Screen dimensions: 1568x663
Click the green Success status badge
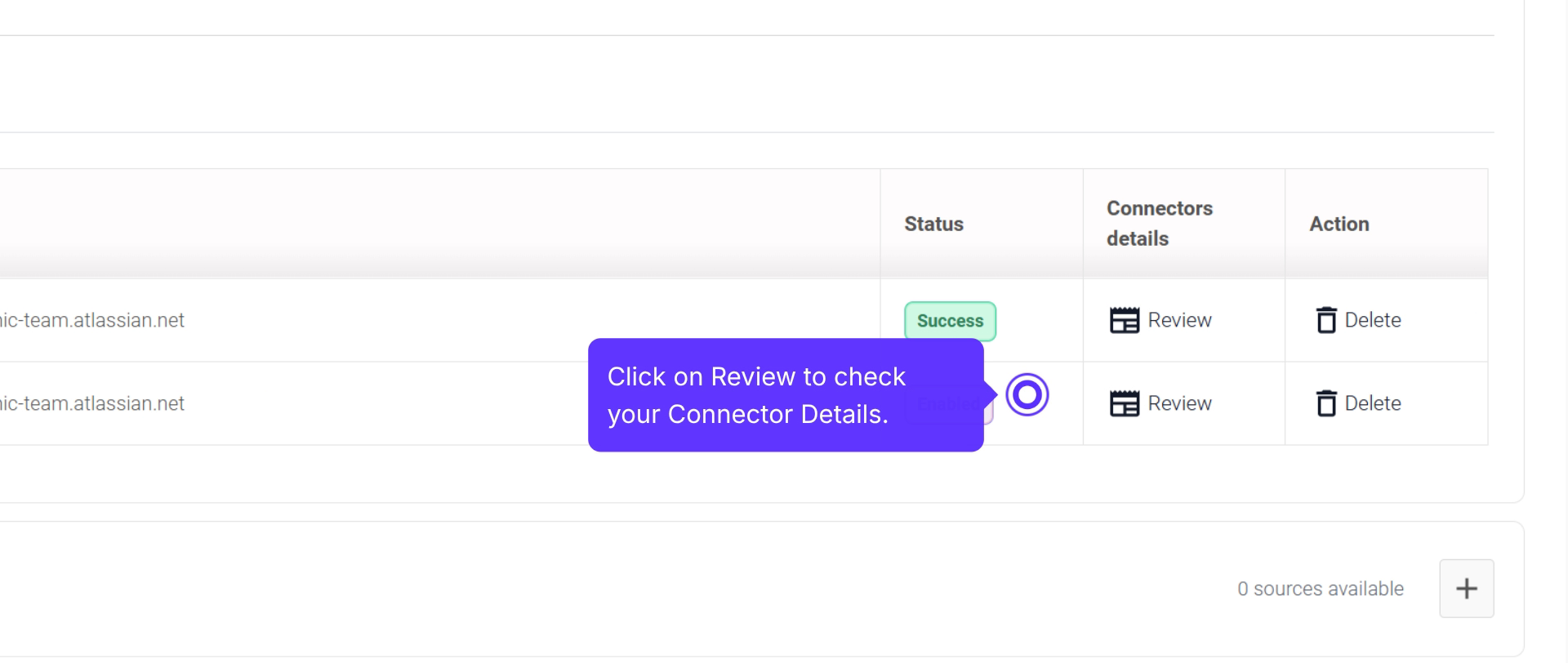(950, 321)
